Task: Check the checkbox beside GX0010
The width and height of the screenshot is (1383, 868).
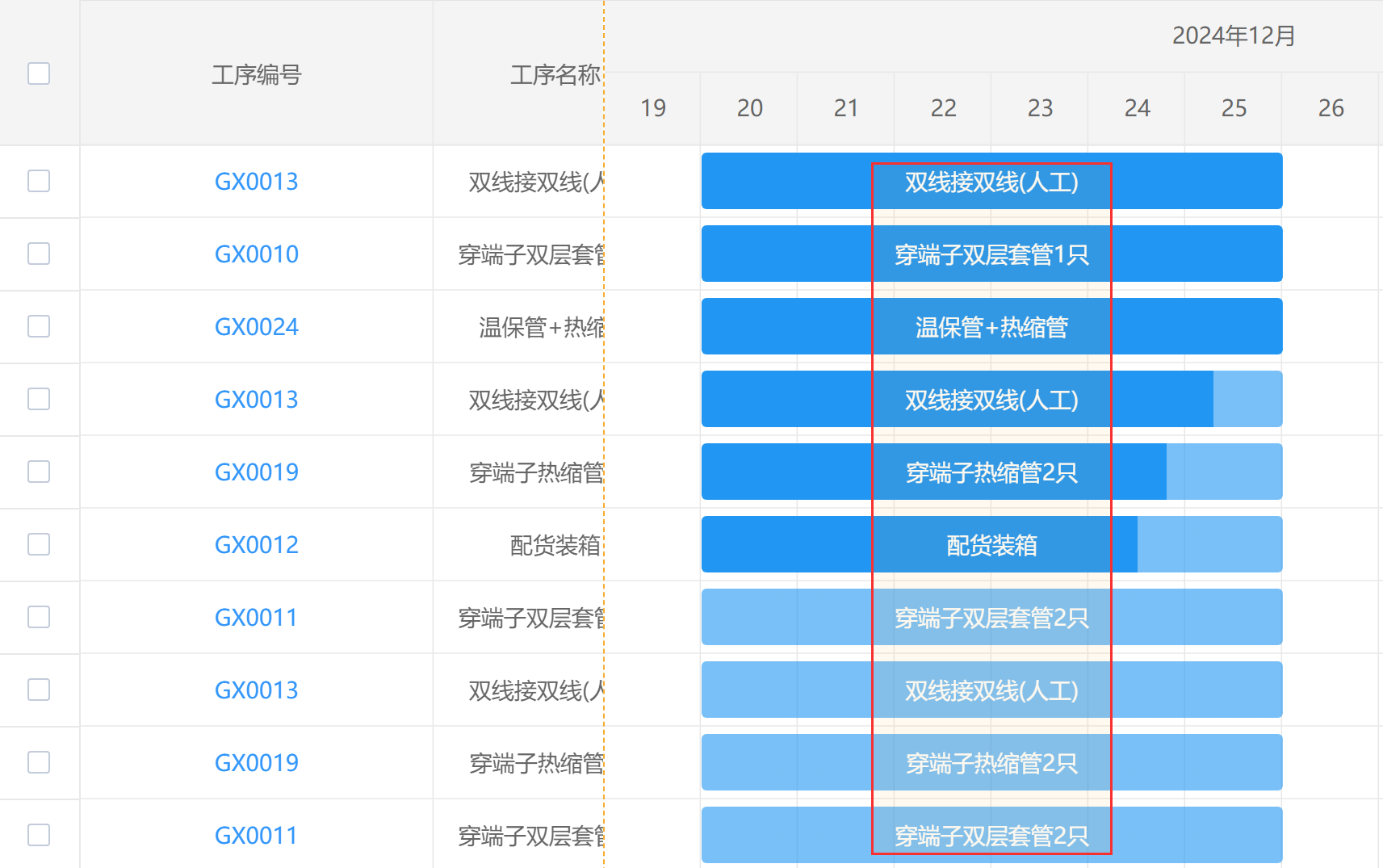Action: pyautogui.click(x=38, y=254)
